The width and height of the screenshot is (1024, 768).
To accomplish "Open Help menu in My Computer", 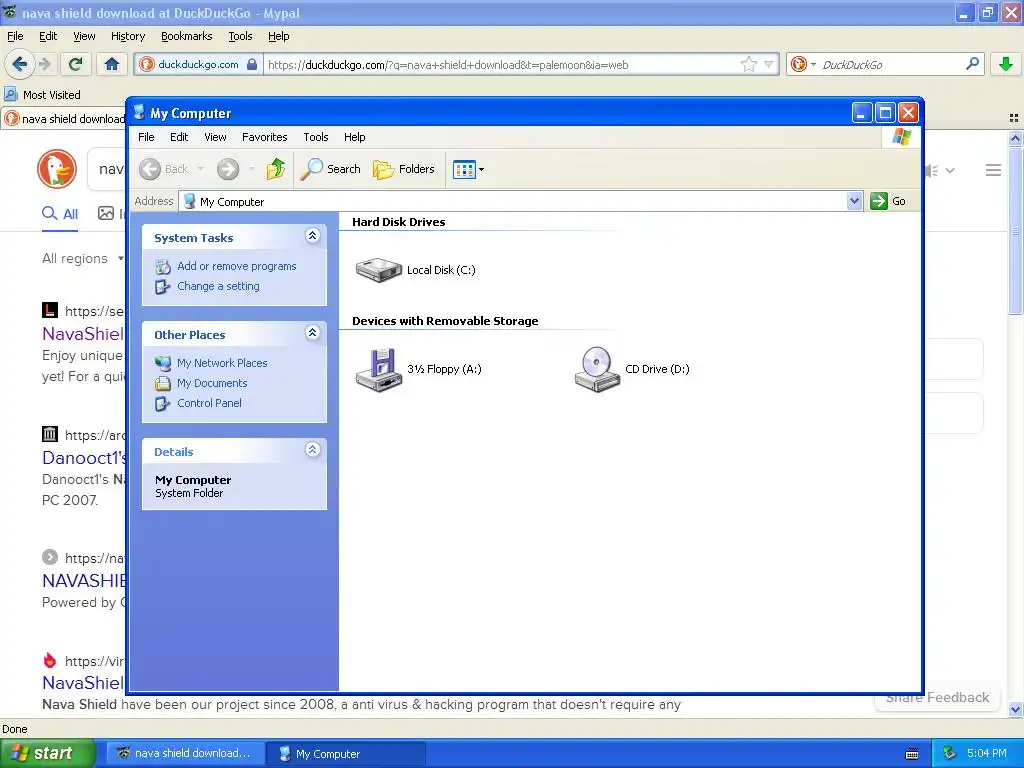I will click(355, 137).
